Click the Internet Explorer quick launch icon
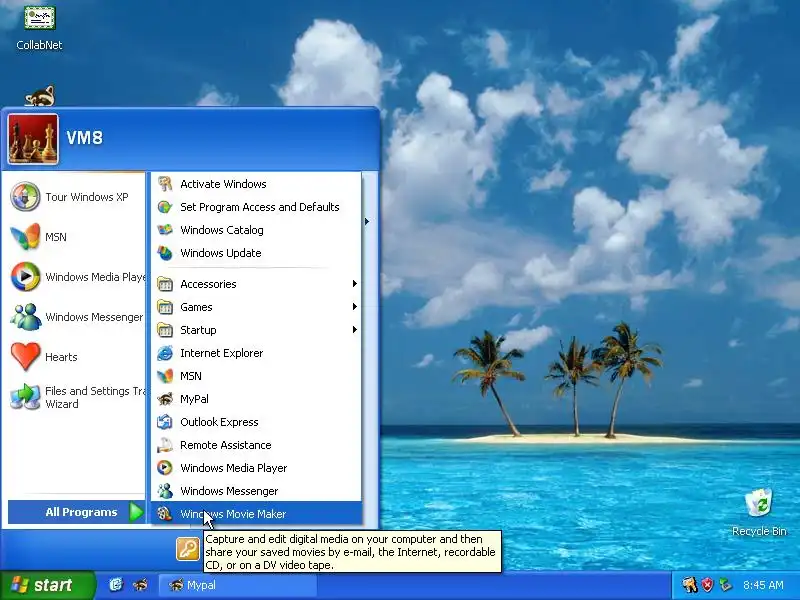The image size is (800, 600). (x=116, y=585)
